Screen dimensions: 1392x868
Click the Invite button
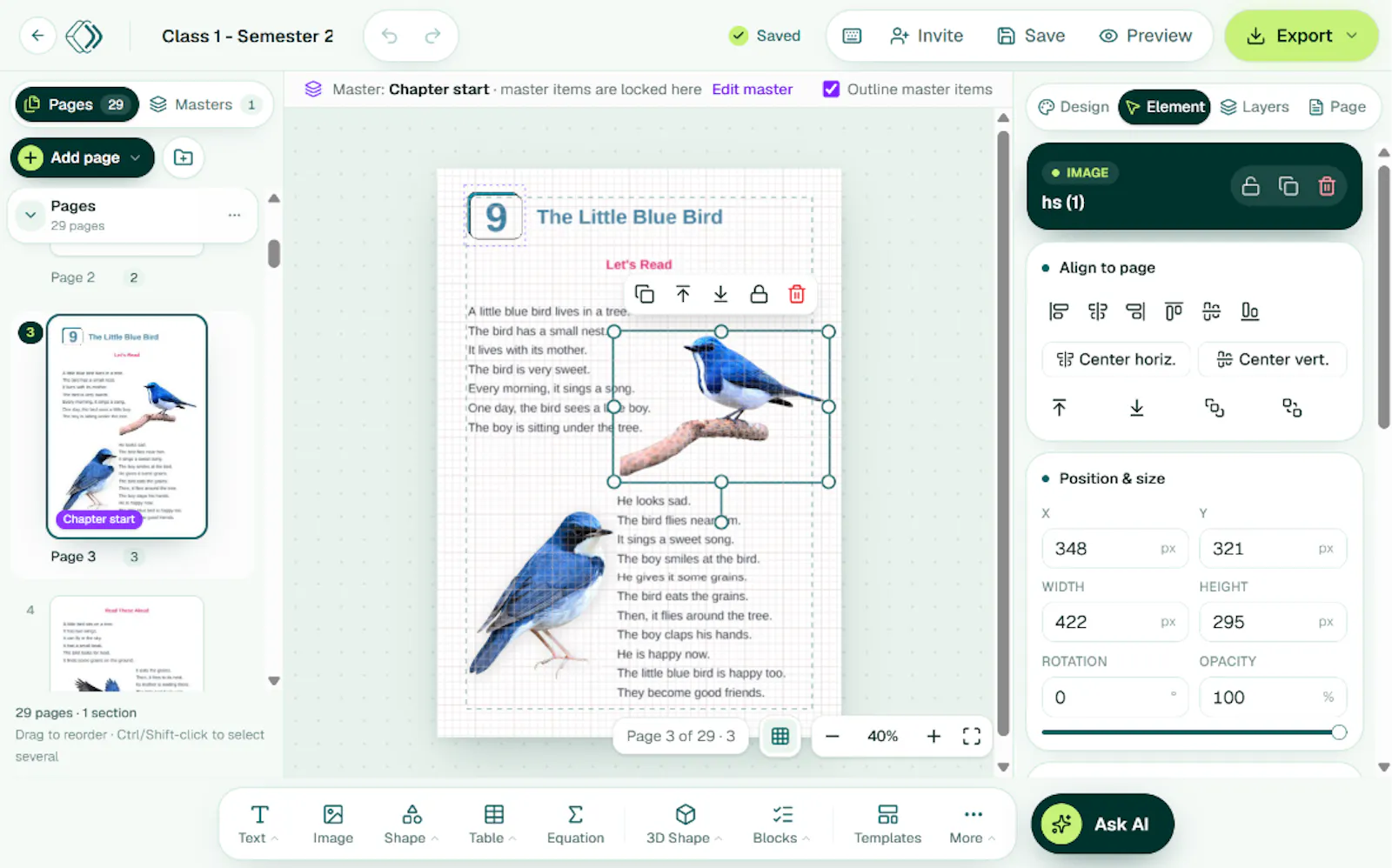coord(927,36)
